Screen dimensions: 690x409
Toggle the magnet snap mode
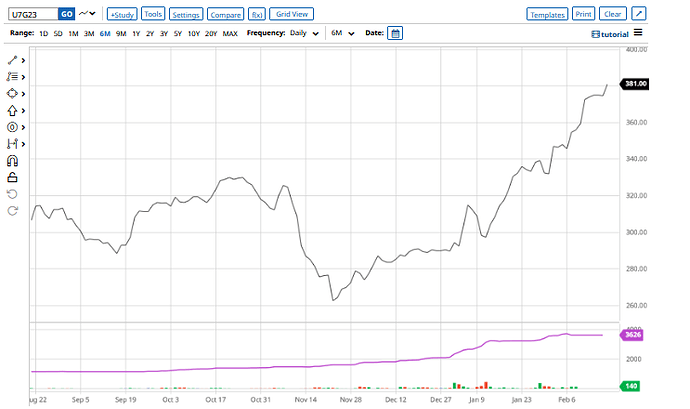click(12, 161)
